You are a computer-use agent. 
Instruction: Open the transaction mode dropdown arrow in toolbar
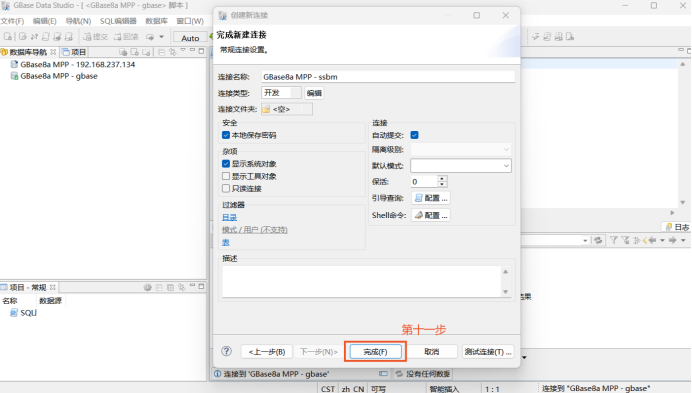(162, 37)
